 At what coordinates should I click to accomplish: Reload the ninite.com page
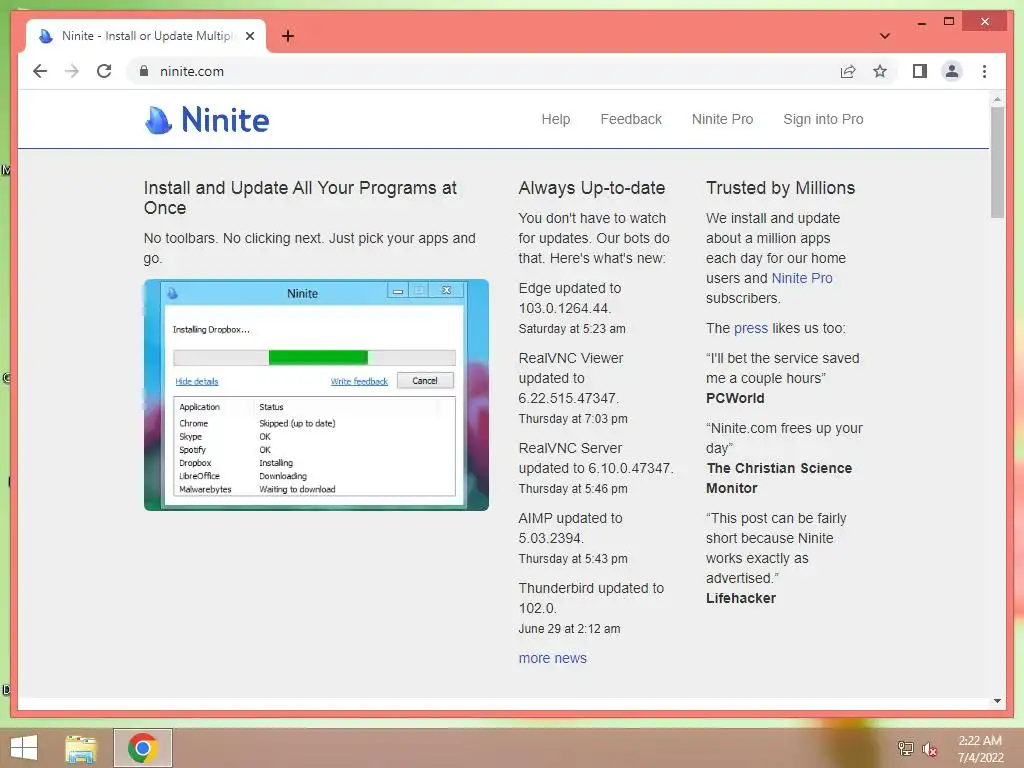pyautogui.click(x=104, y=71)
